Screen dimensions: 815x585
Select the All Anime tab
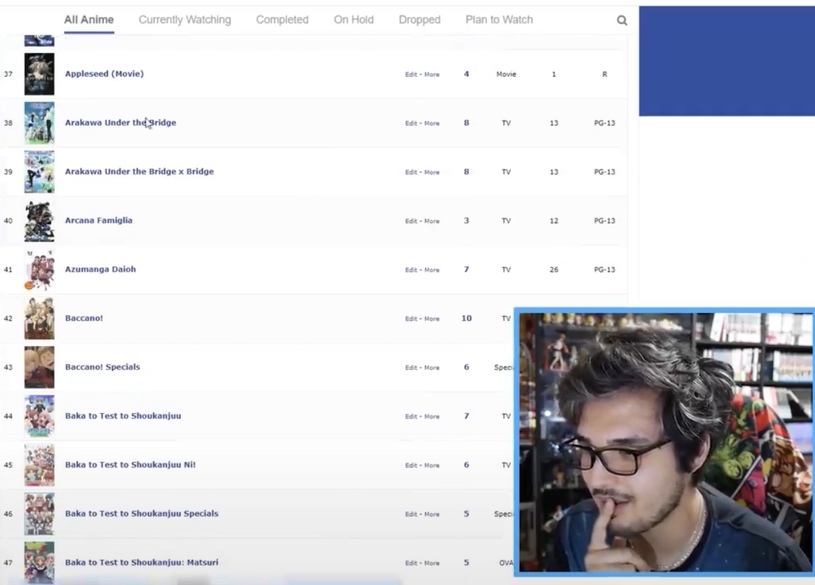pos(89,20)
